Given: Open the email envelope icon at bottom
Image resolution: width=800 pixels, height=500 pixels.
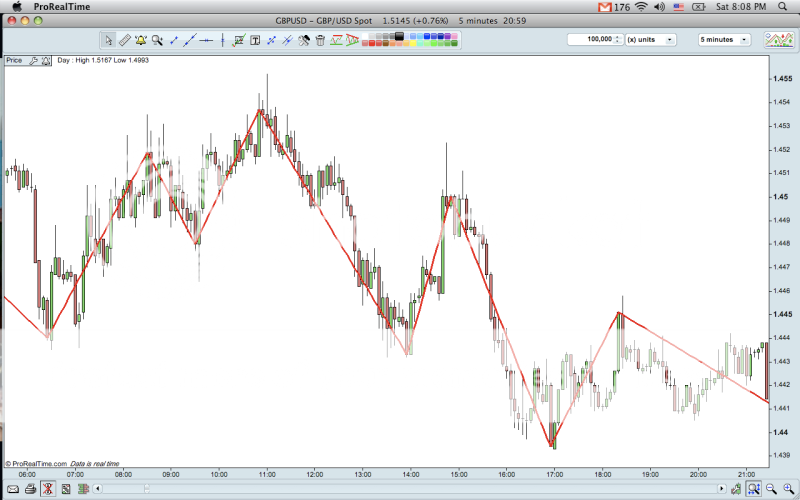Looking at the screenshot, I should coord(13,489).
